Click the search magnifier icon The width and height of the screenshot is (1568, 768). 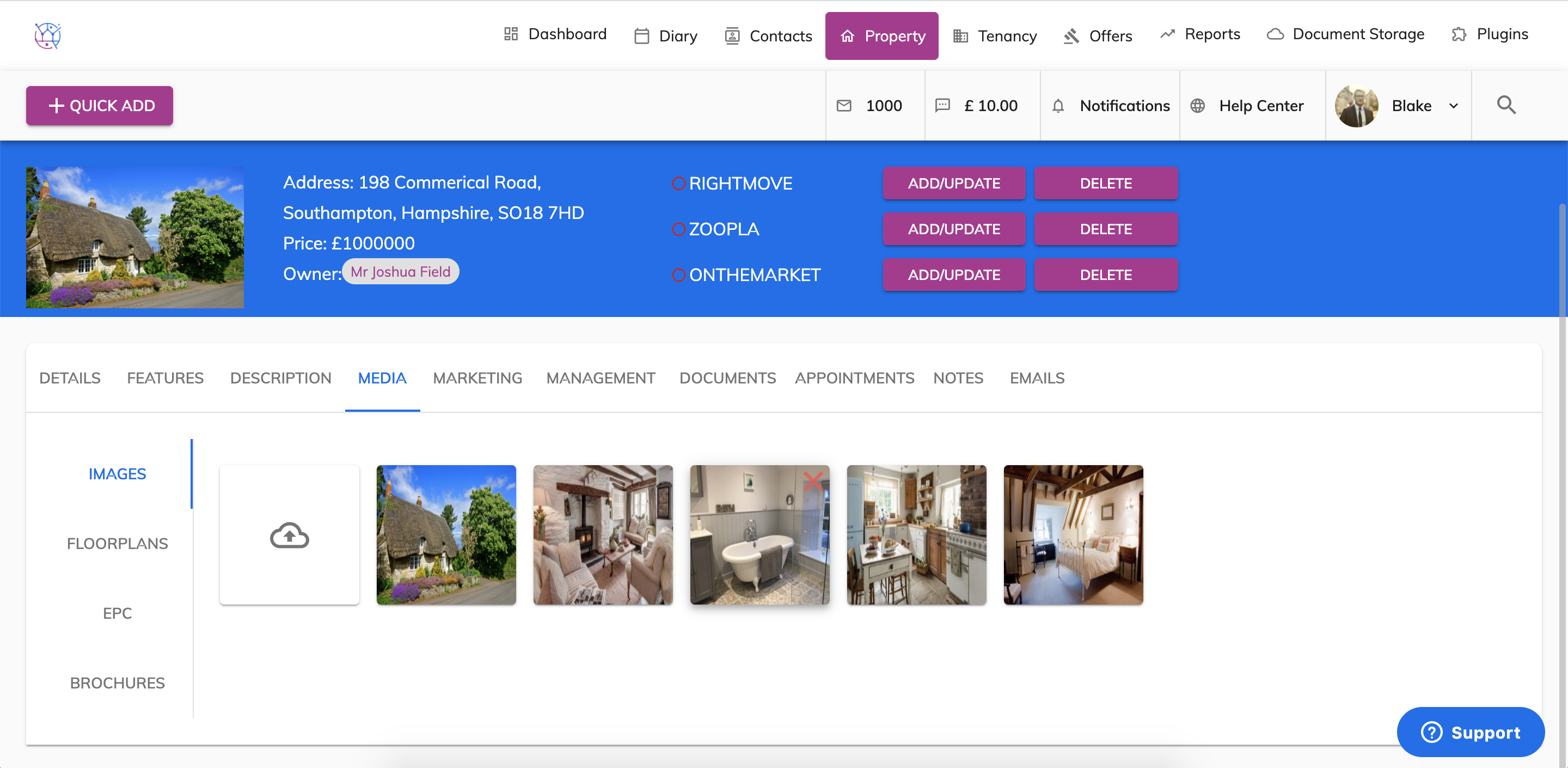coord(1506,105)
